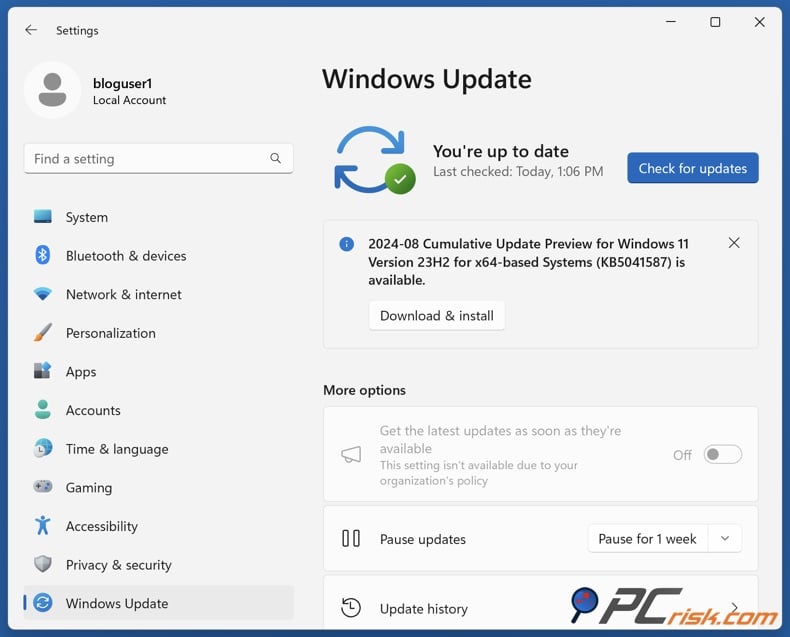Select the Accounts person icon

click(x=43, y=409)
